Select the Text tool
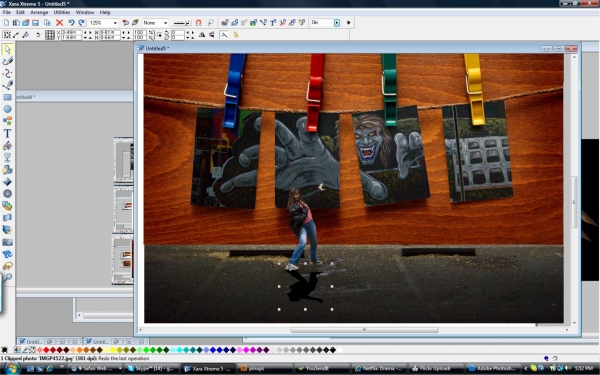 [x=7, y=133]
